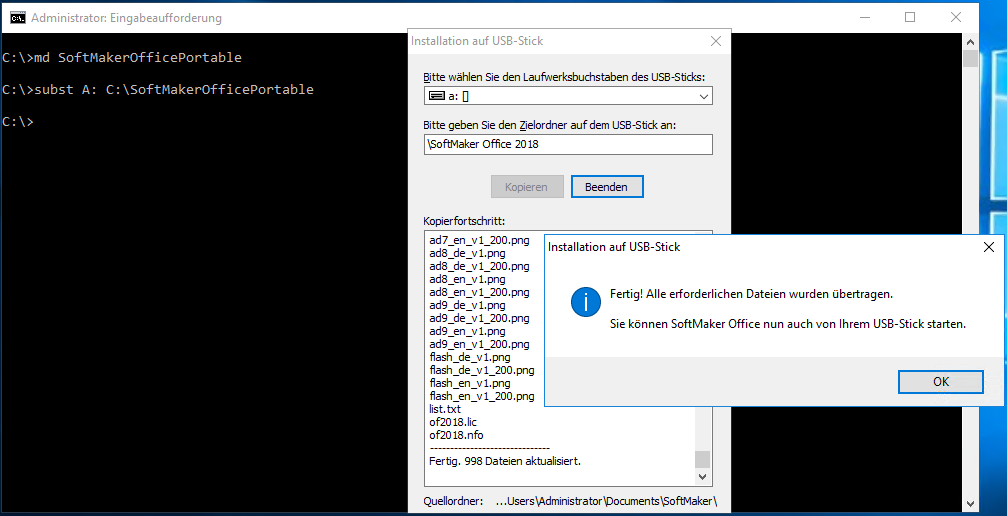Click the command prompt scrollbar down arrow
The image size is (1007, 516).
(x=970, y=504)
